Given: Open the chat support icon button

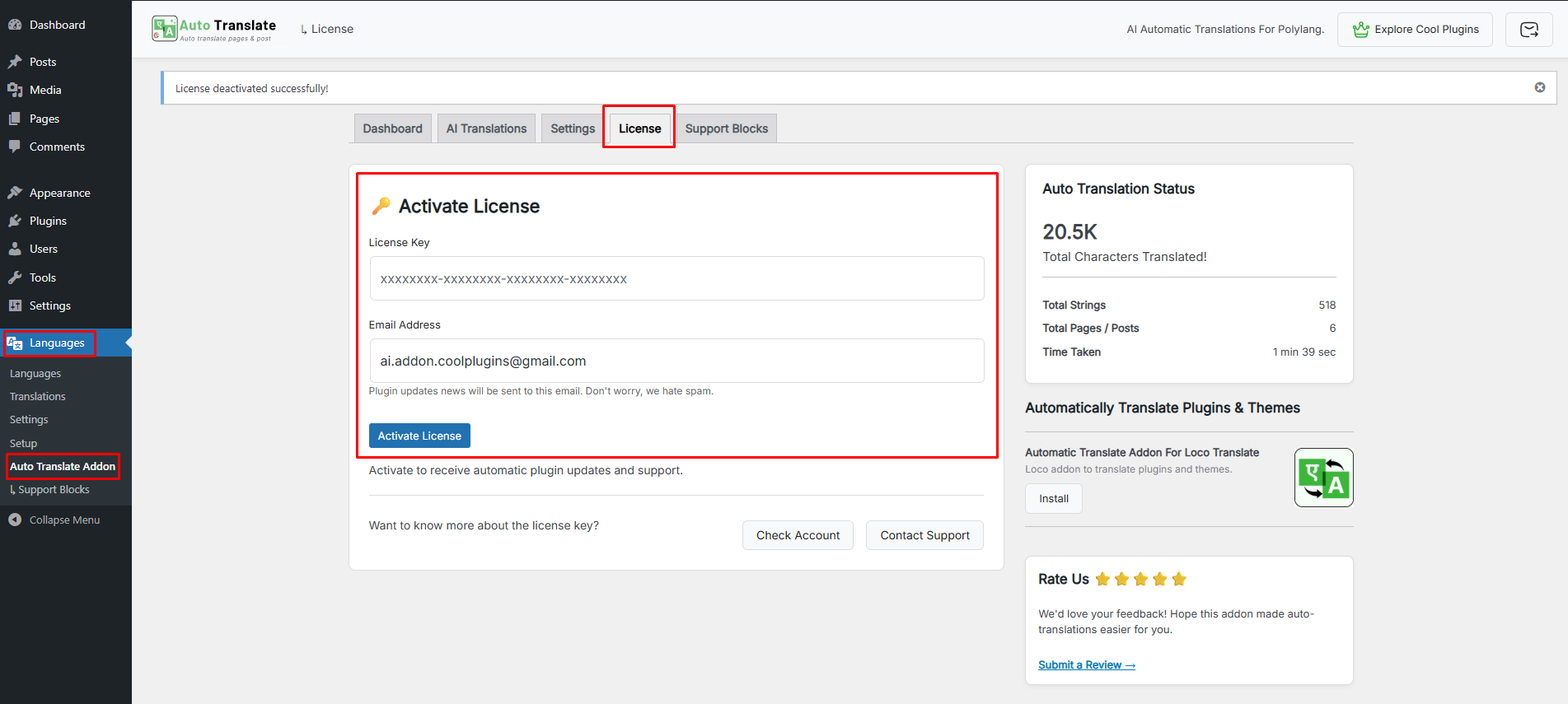Looking at the screenshot, I should coord(1529,30).
